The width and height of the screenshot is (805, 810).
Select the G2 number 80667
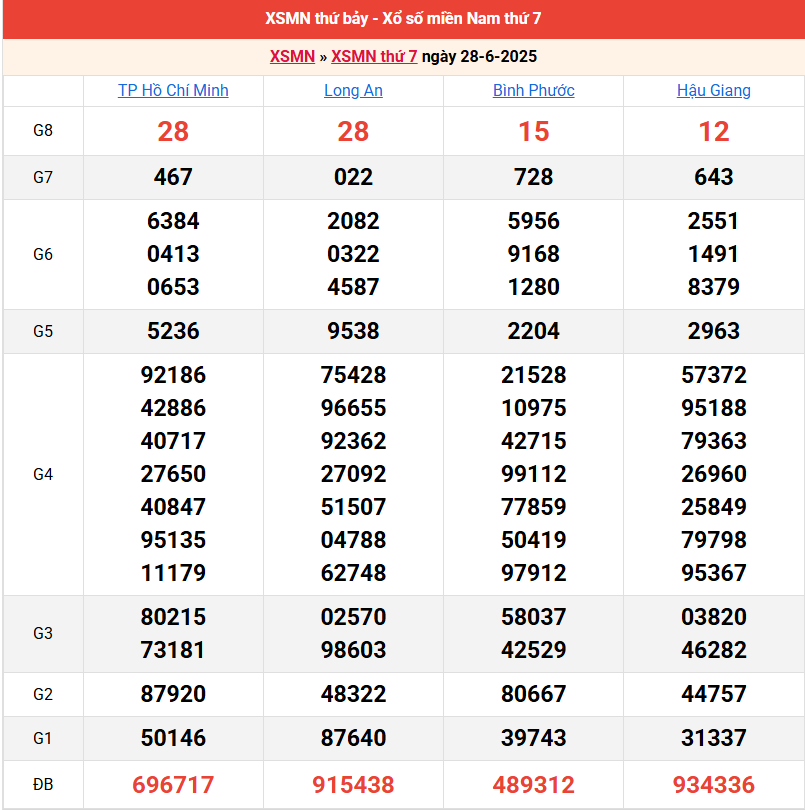tap(533, 694)
